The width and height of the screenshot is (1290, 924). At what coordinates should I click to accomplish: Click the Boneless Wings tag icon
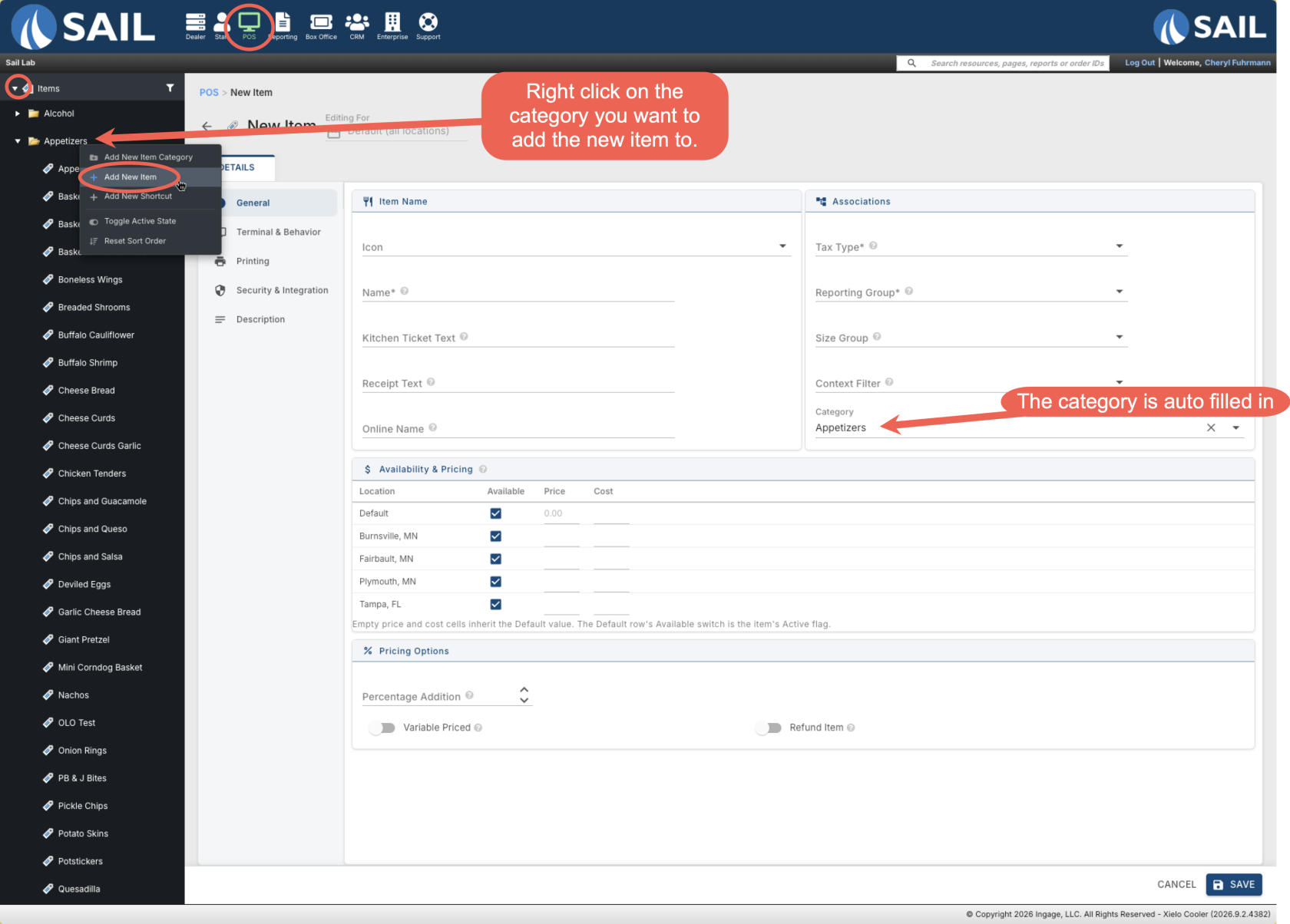[48, 279]
